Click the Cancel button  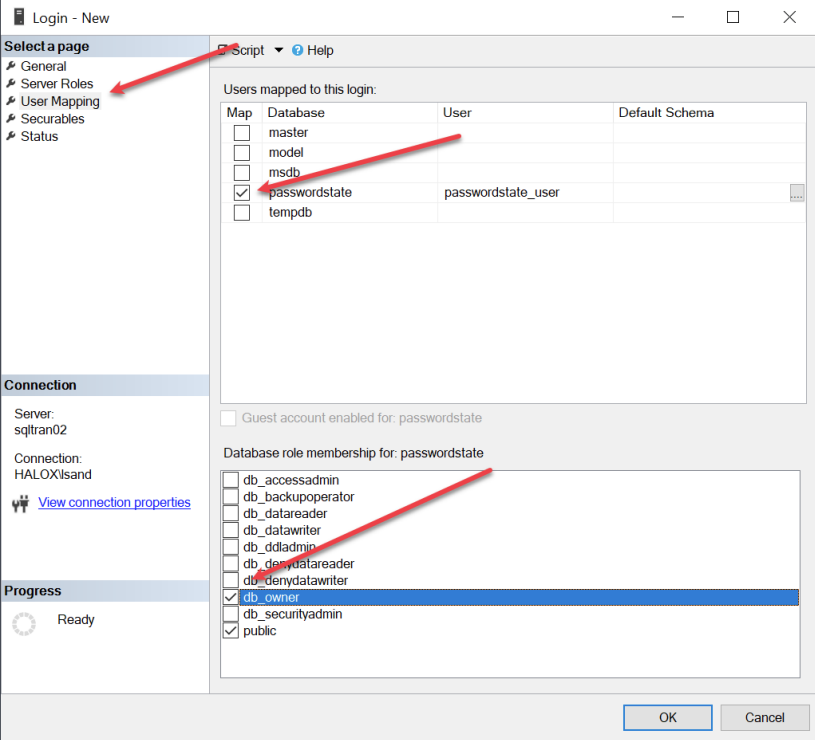coord(765,718)
